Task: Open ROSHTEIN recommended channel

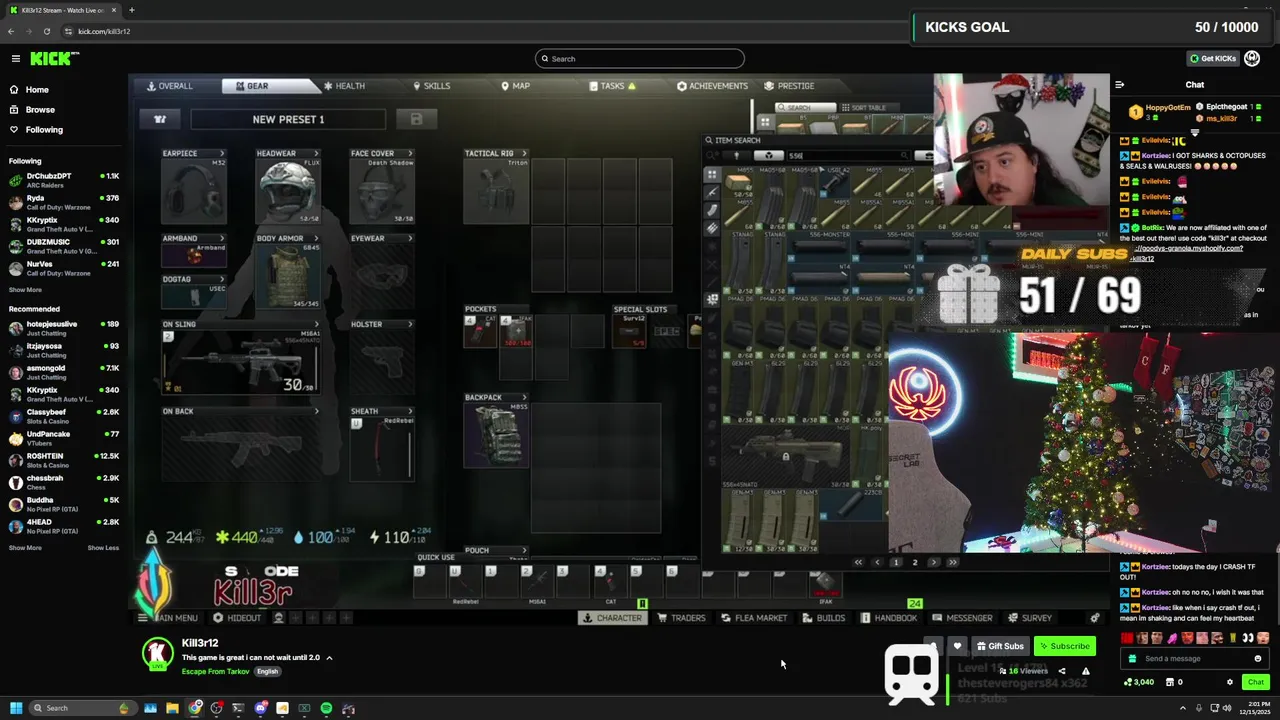Action: click(x=64, y=461)
